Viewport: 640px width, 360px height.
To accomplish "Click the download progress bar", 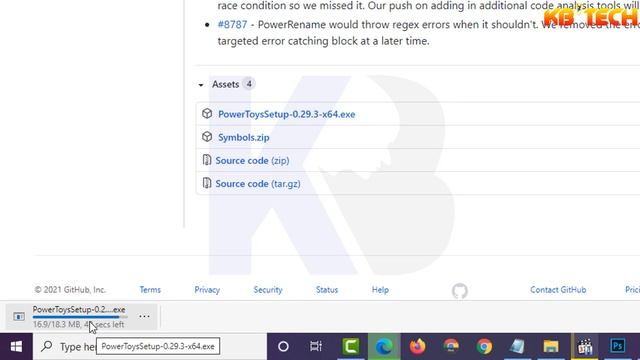I will [80, 317].
